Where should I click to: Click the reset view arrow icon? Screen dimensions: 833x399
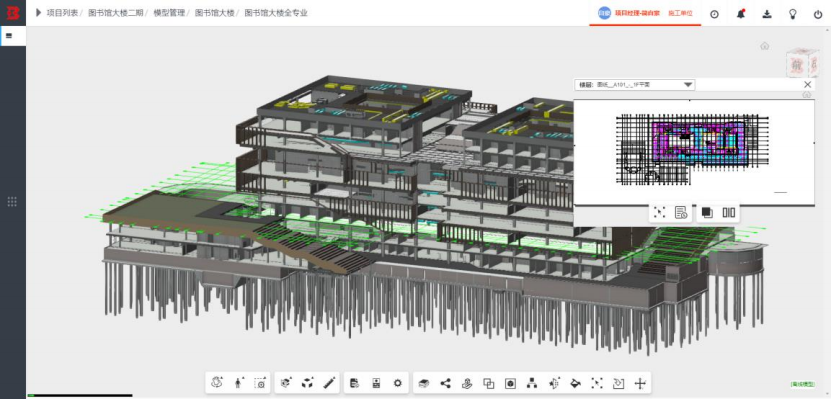click(618, 383)
